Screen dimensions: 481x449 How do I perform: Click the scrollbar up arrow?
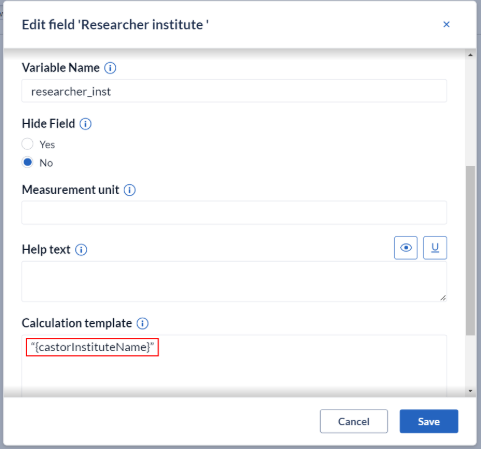click(470, 55)
